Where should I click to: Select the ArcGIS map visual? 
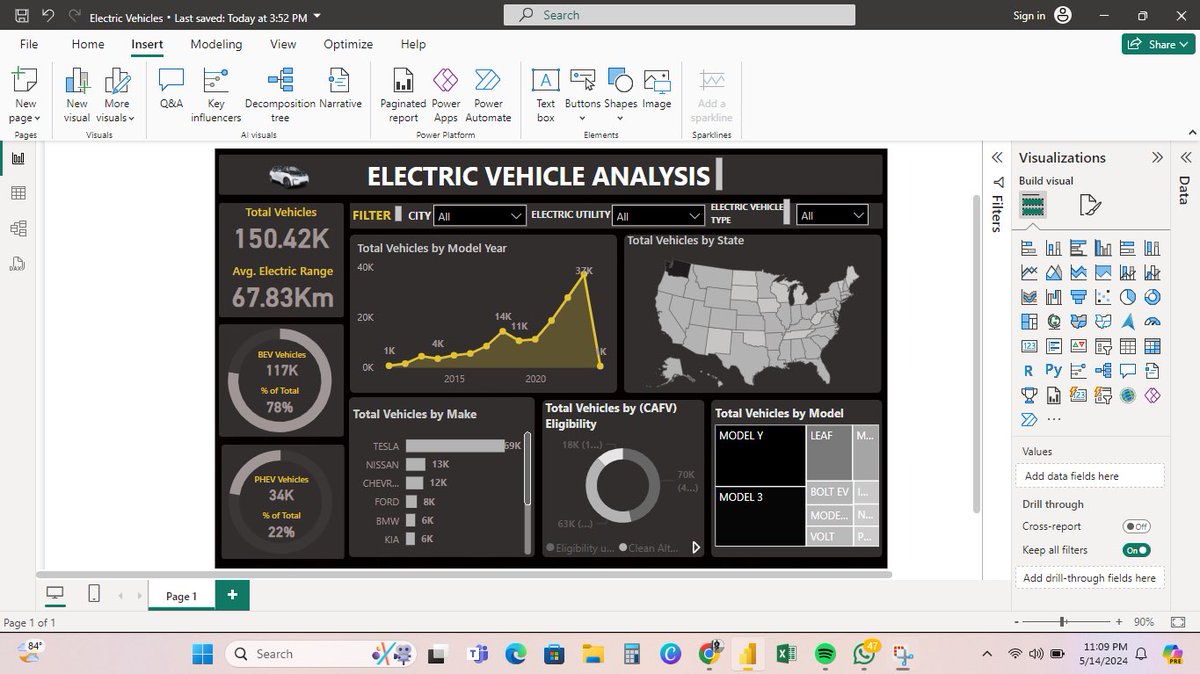(x=1128, y=396)
